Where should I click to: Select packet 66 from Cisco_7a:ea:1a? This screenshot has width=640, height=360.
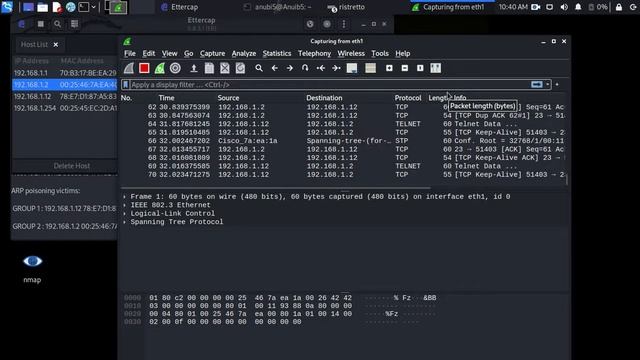pos(343,141)
